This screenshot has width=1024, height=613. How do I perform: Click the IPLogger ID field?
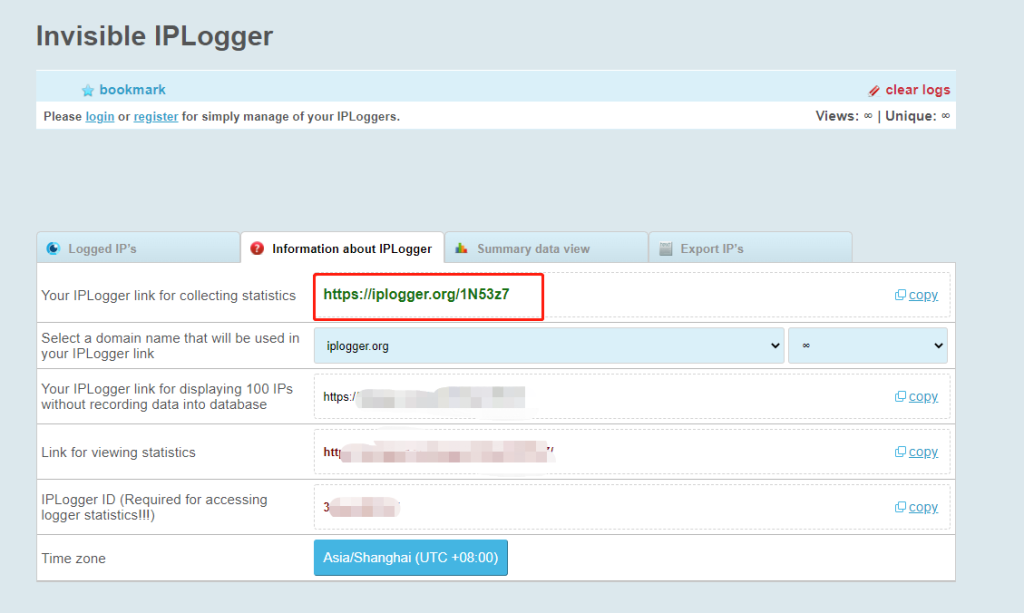(x=632, y=507)
